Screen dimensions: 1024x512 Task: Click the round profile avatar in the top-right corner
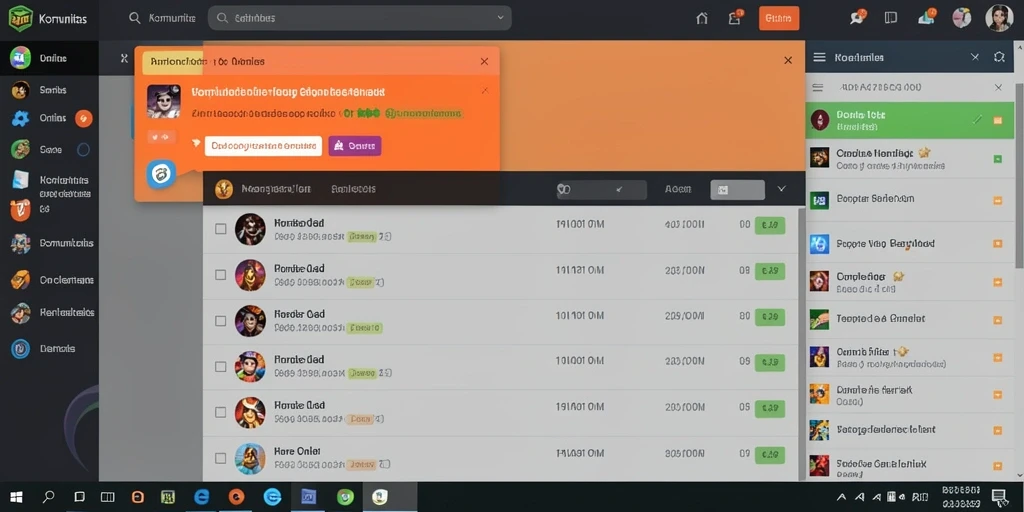(999, 18)
